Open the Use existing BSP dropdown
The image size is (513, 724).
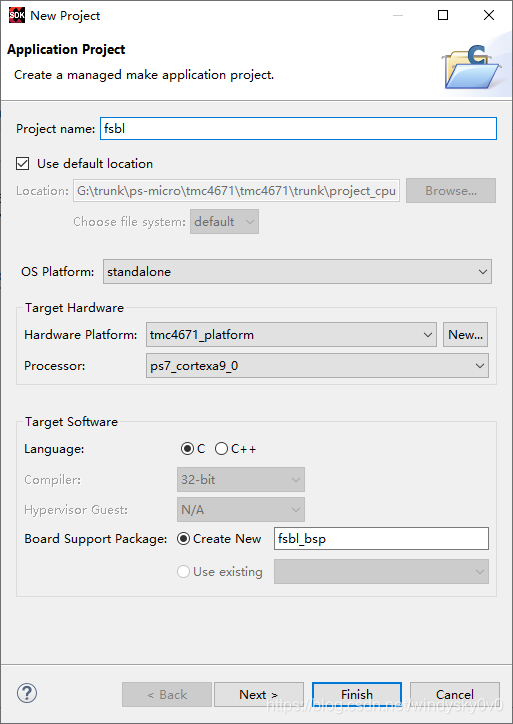pos(381,572)
